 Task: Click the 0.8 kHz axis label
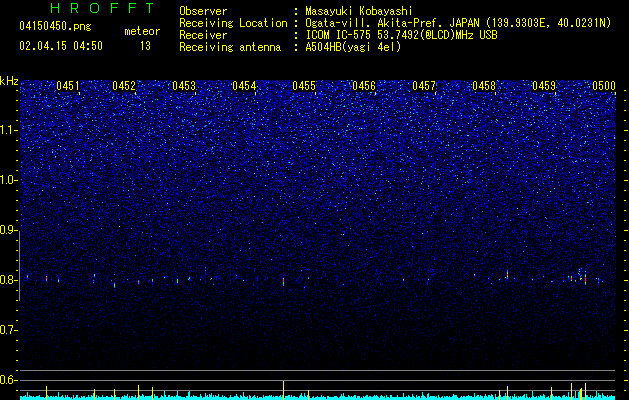pos(9,280)
